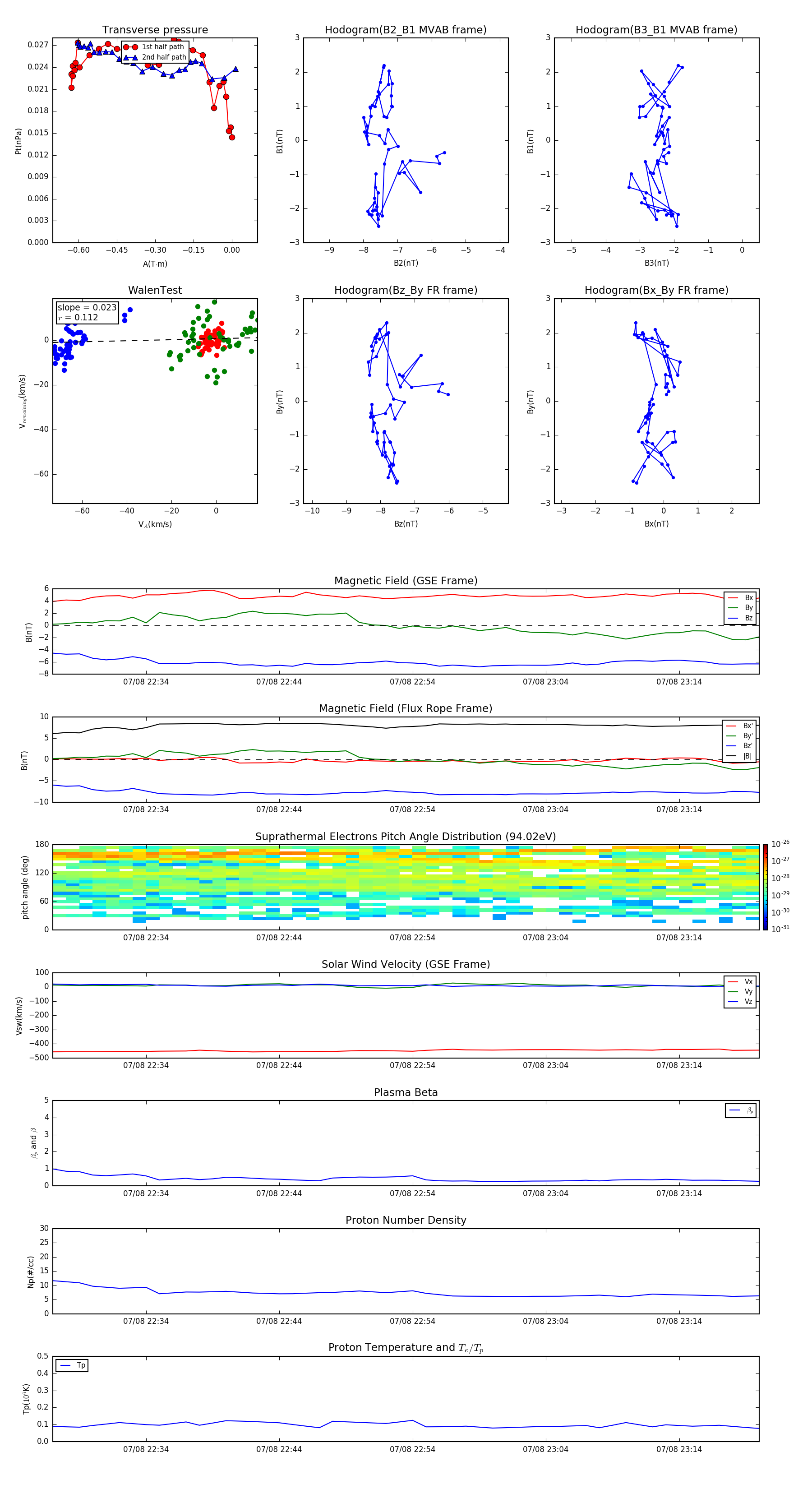This screenshot has width=812, height=1489.
Task: Click the 10^-31 colorbar tick label
Action: coord(780,929)
